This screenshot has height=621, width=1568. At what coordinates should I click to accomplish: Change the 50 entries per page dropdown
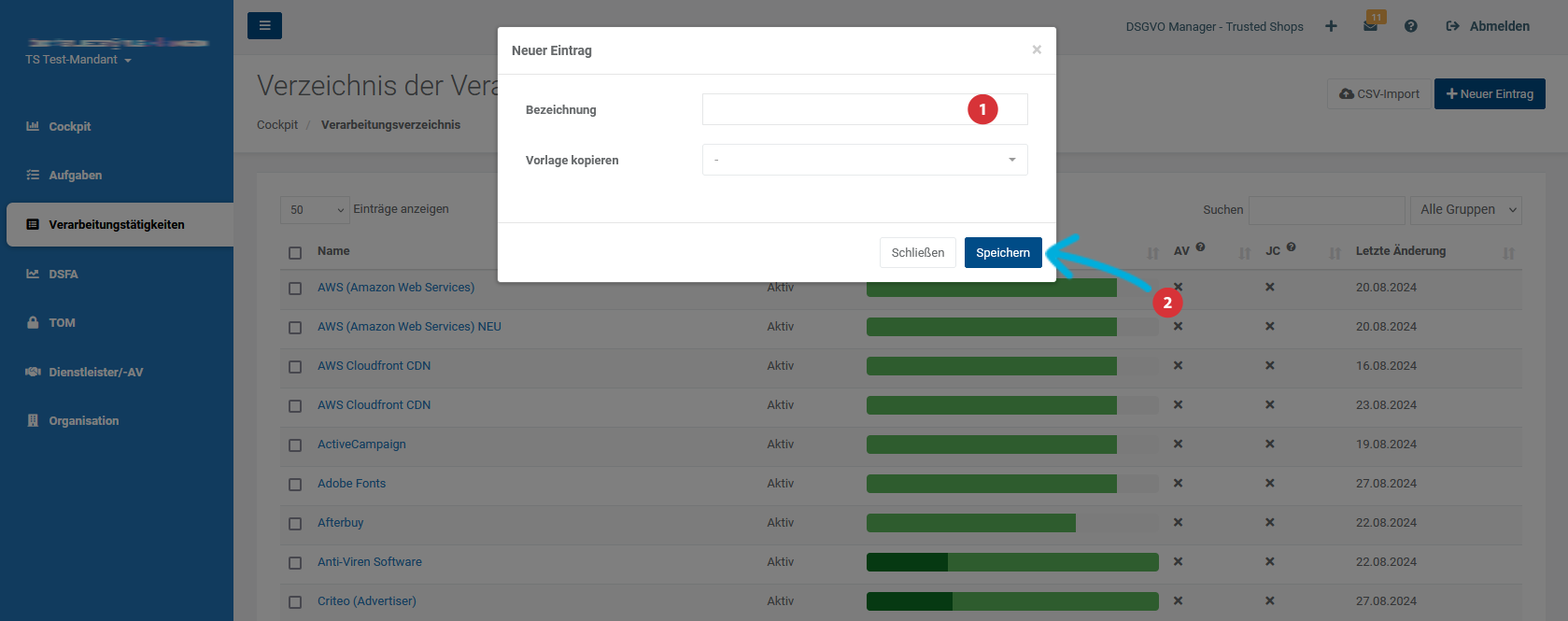[315, 209]
